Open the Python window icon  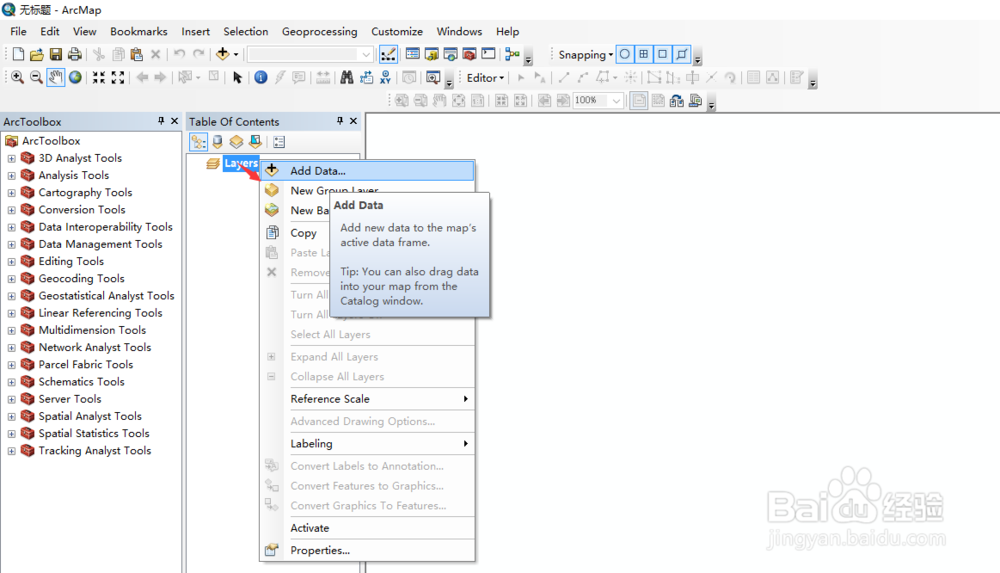489,54
